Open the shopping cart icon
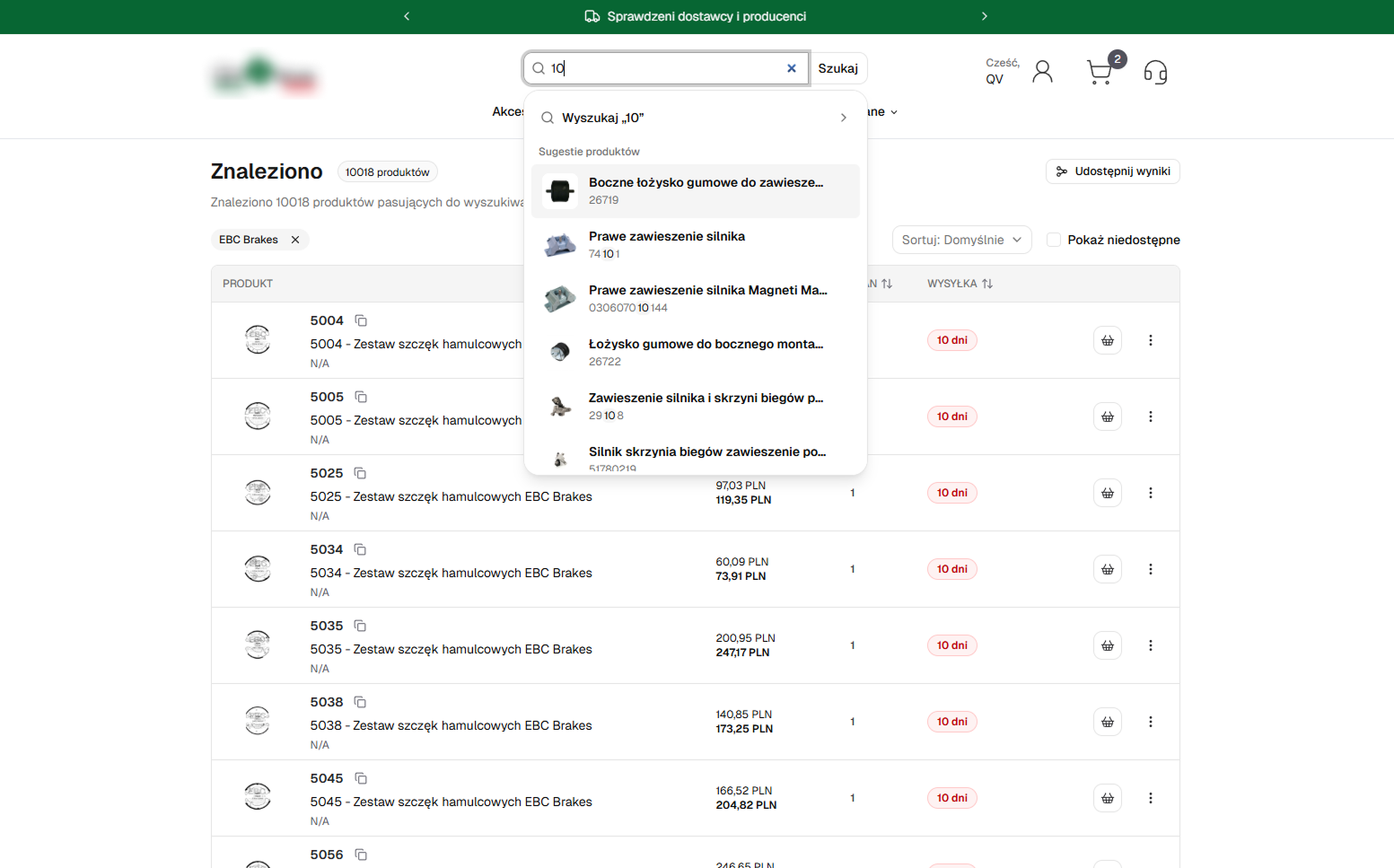This screenshot has height=868, width=1394. [1100, 72]
